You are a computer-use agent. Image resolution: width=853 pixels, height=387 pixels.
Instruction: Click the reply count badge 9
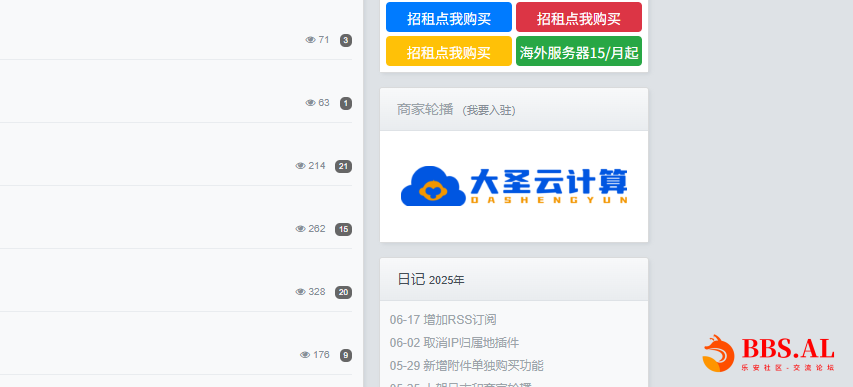point(346,356)
